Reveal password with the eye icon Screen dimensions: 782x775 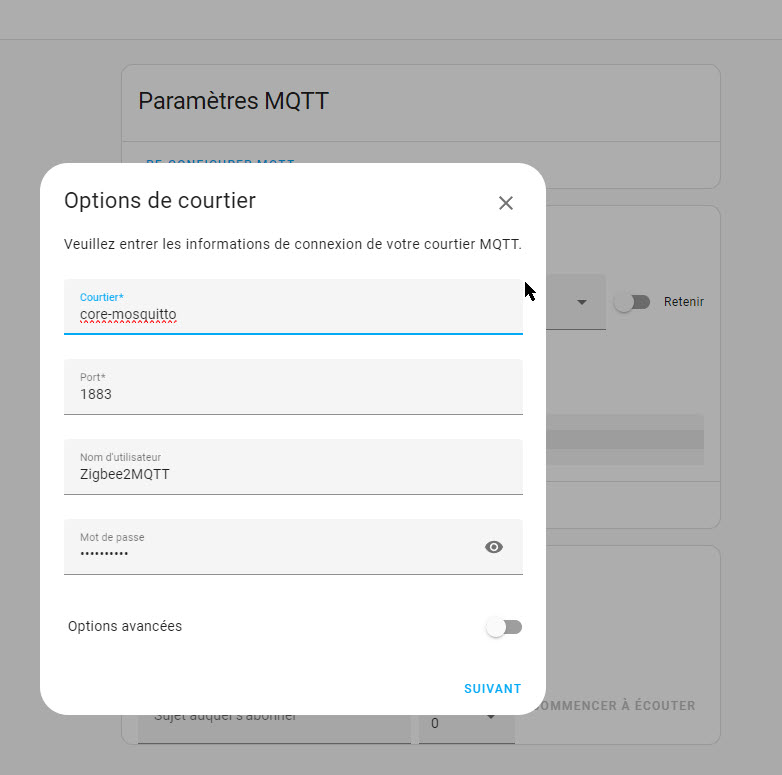point(494,547)
